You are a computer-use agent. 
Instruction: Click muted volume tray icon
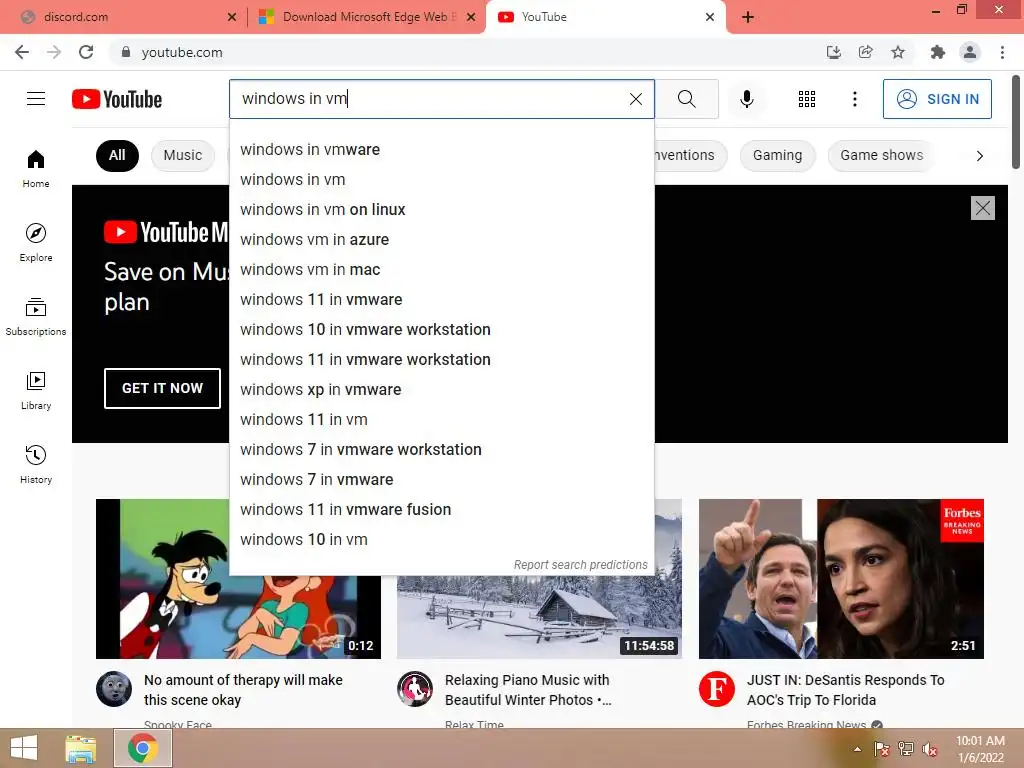click(930, 749)
